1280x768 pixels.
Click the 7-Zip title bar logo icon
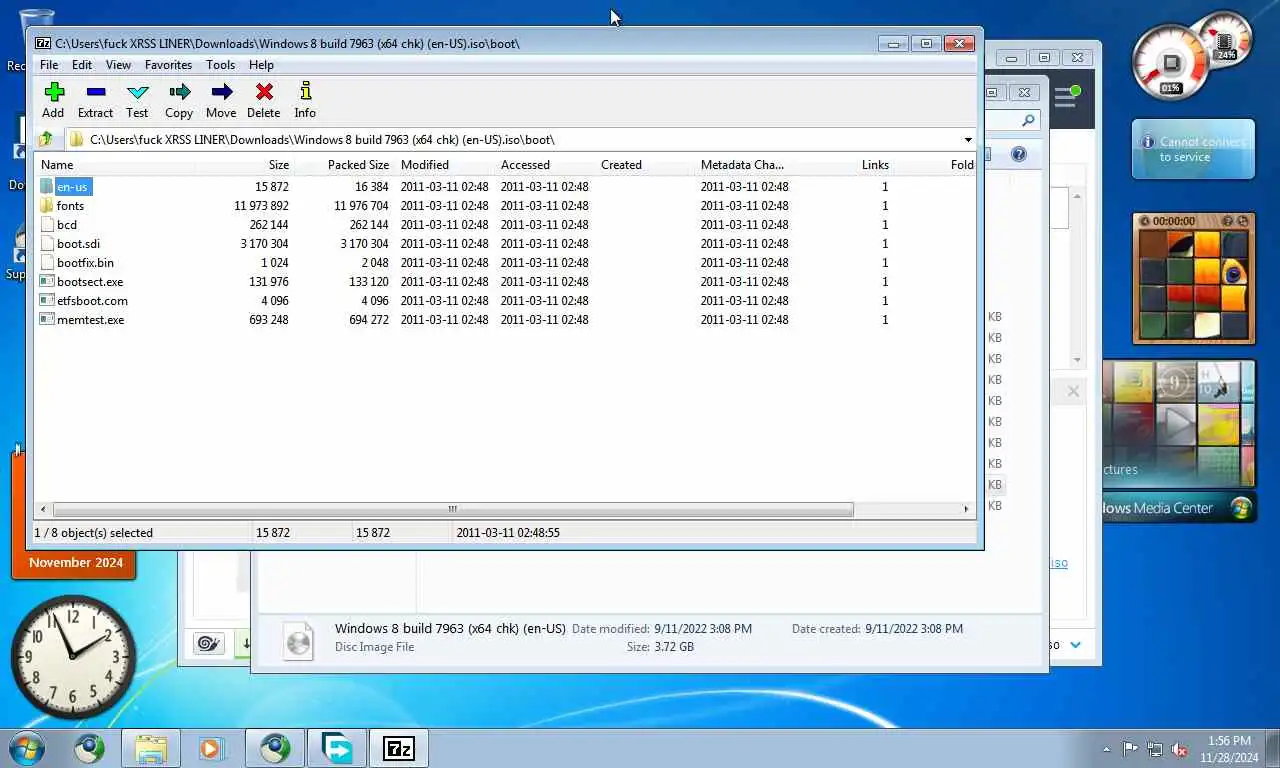tap(43, 43)
